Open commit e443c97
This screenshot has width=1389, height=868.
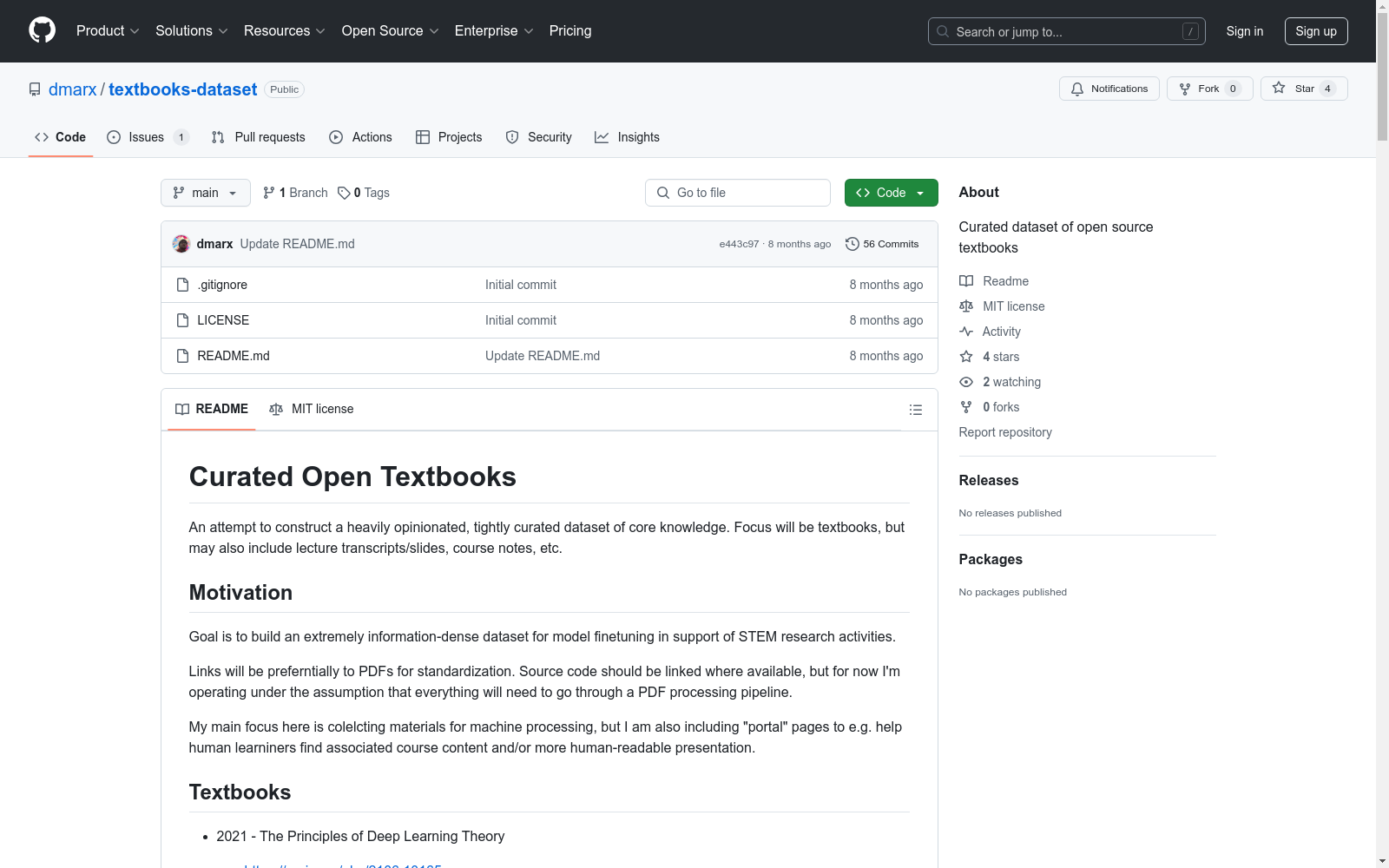(x=739, y=244)
